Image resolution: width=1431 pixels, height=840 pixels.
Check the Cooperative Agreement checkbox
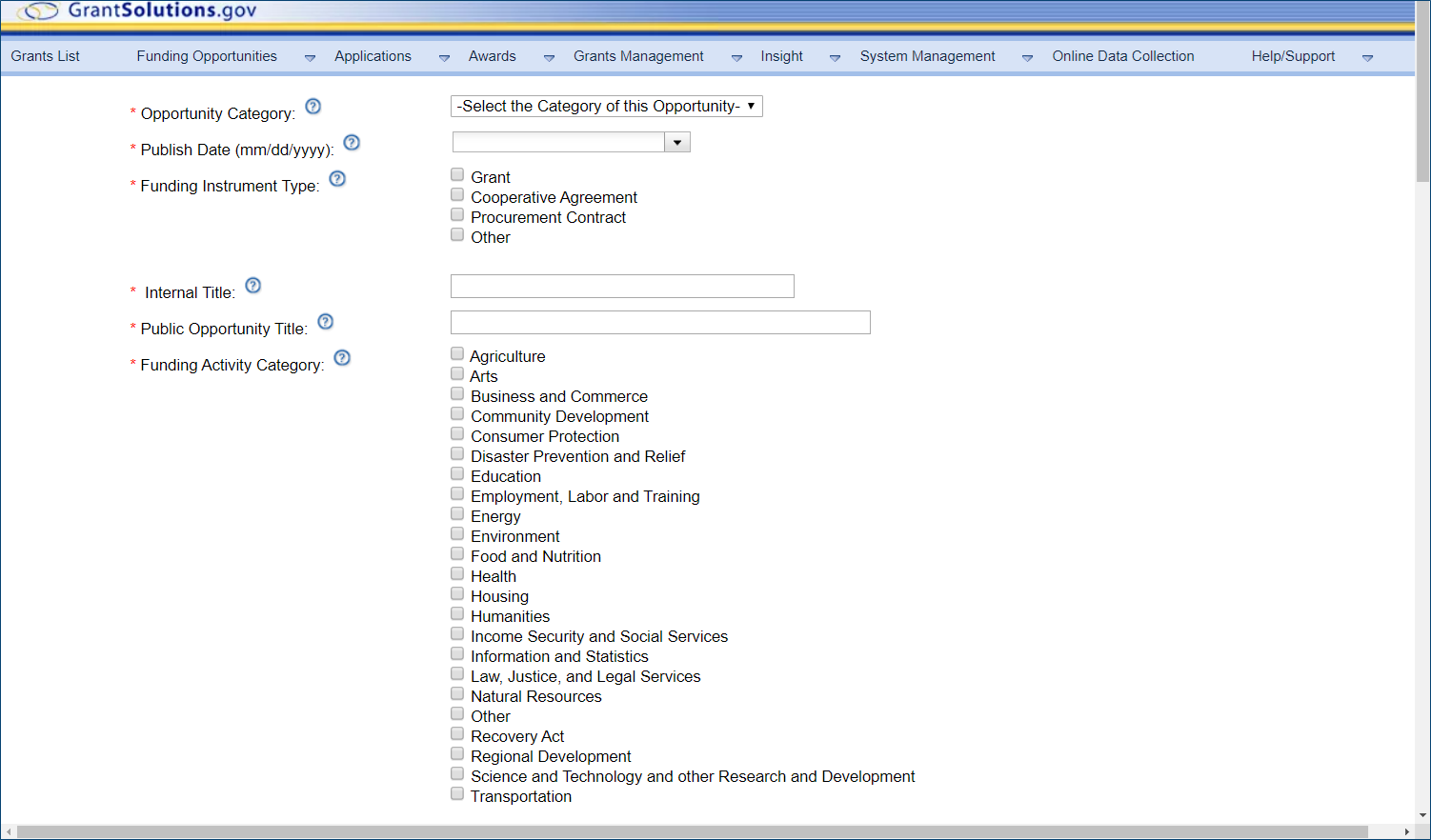[x=457, y=195]
